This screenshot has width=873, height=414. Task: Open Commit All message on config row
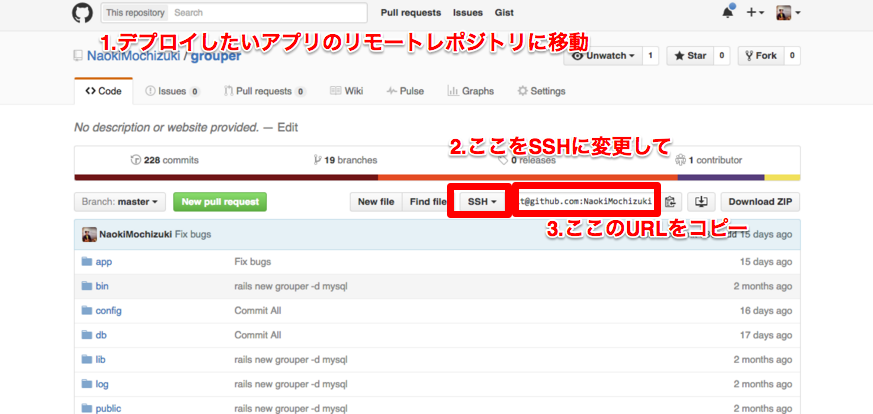258,310
